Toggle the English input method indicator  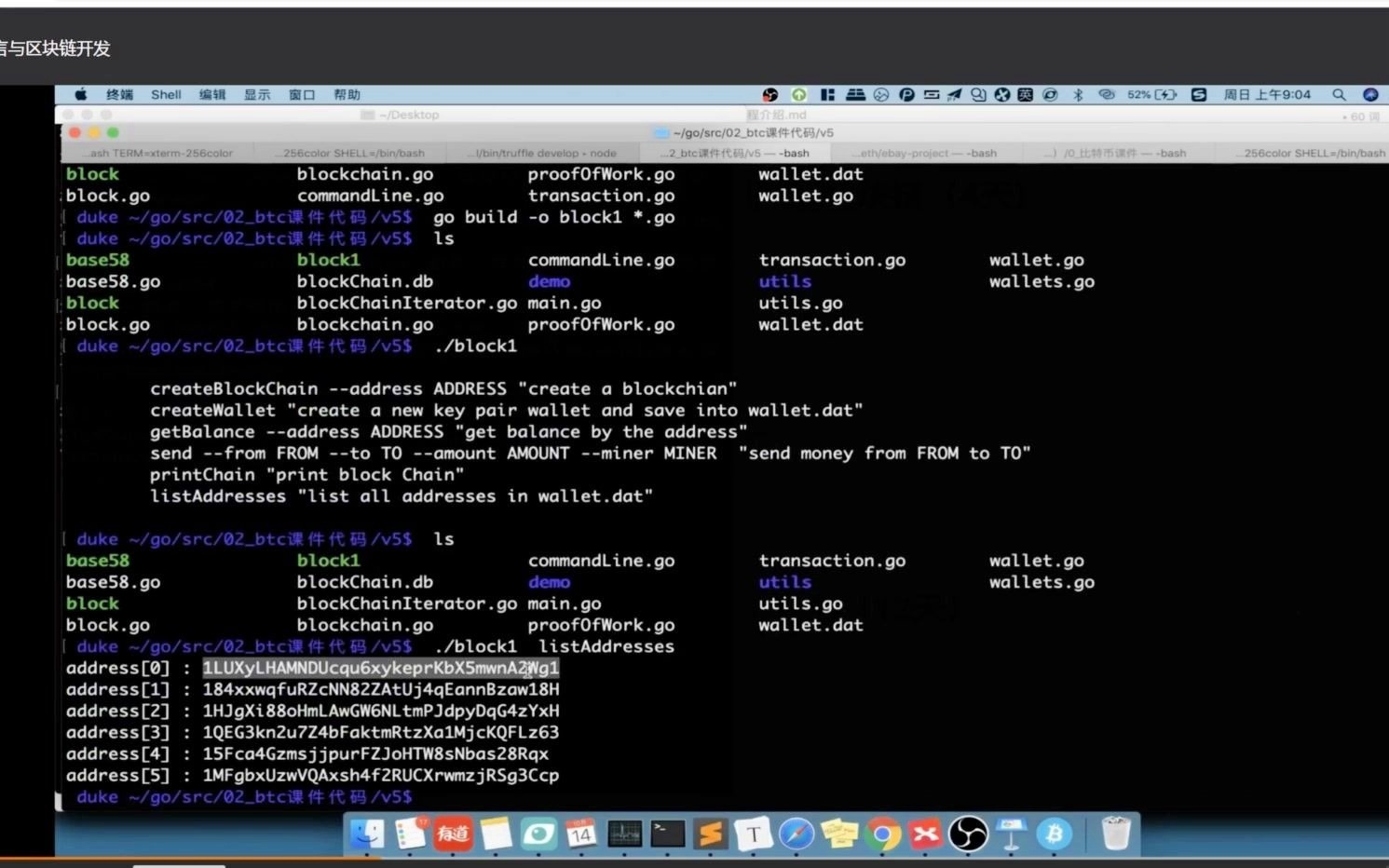(x=1025, y=95)
